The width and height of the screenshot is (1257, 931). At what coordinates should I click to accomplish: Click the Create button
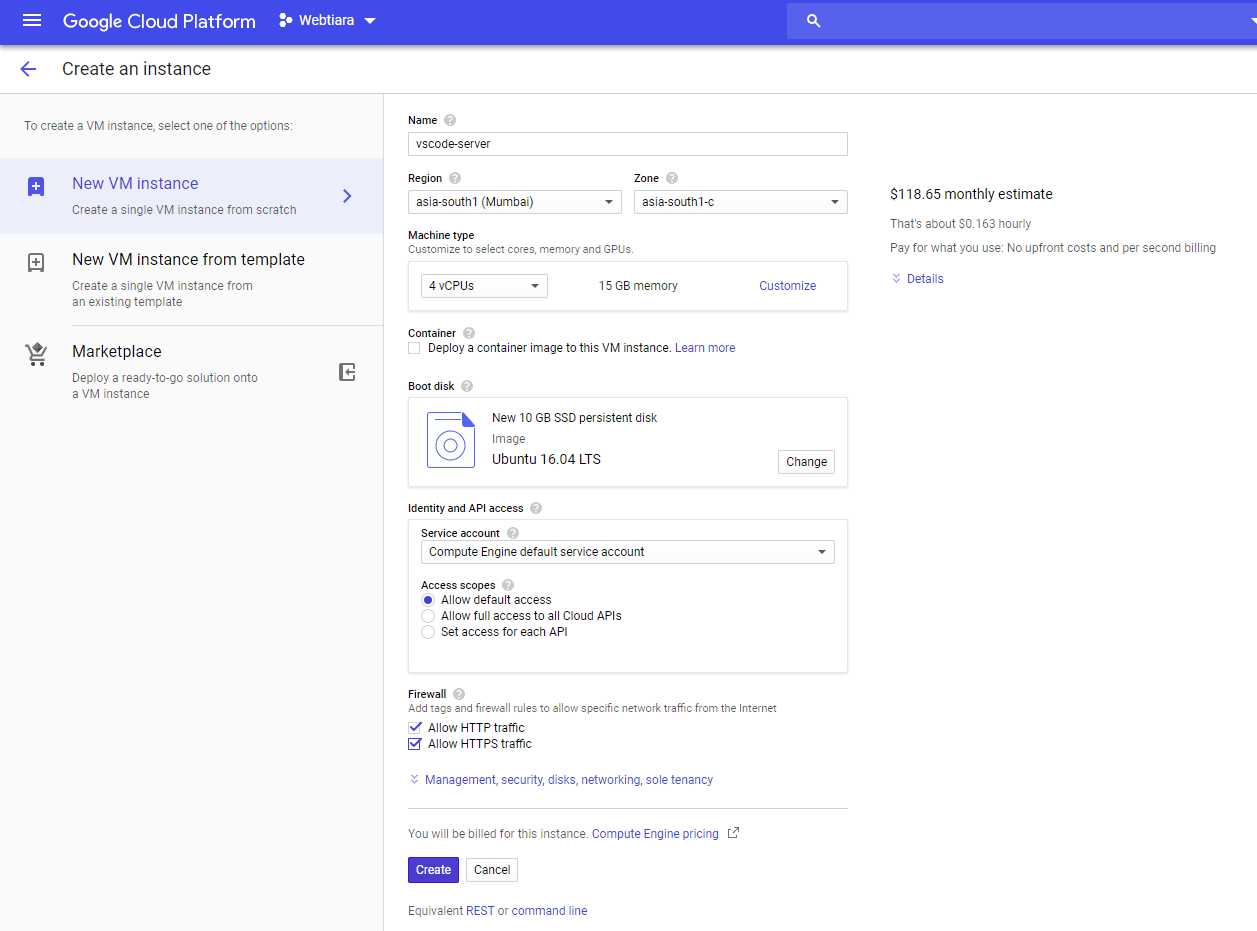(433, 870)
